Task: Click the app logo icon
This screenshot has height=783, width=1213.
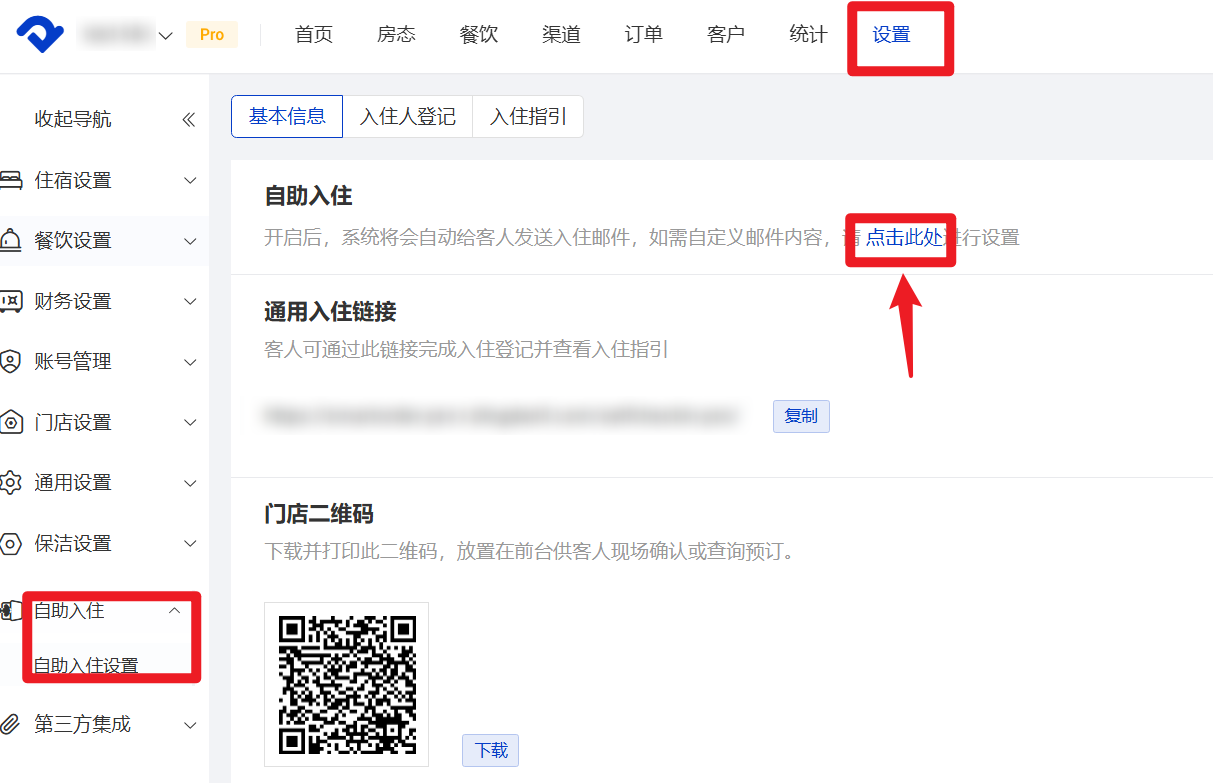Action: [40, 35]
